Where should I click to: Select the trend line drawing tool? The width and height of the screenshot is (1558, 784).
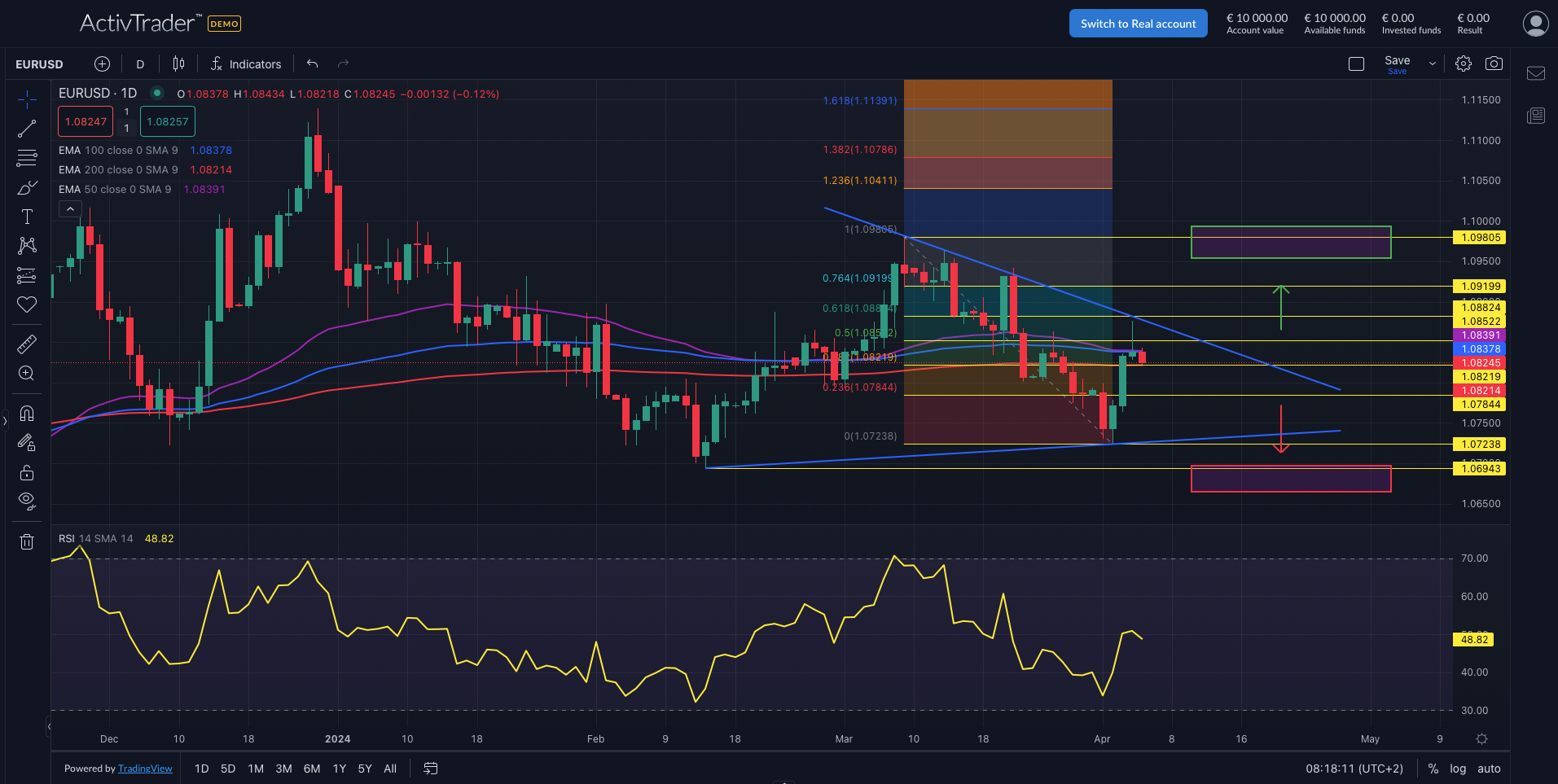pyautogui.click(x=27, y=128)
